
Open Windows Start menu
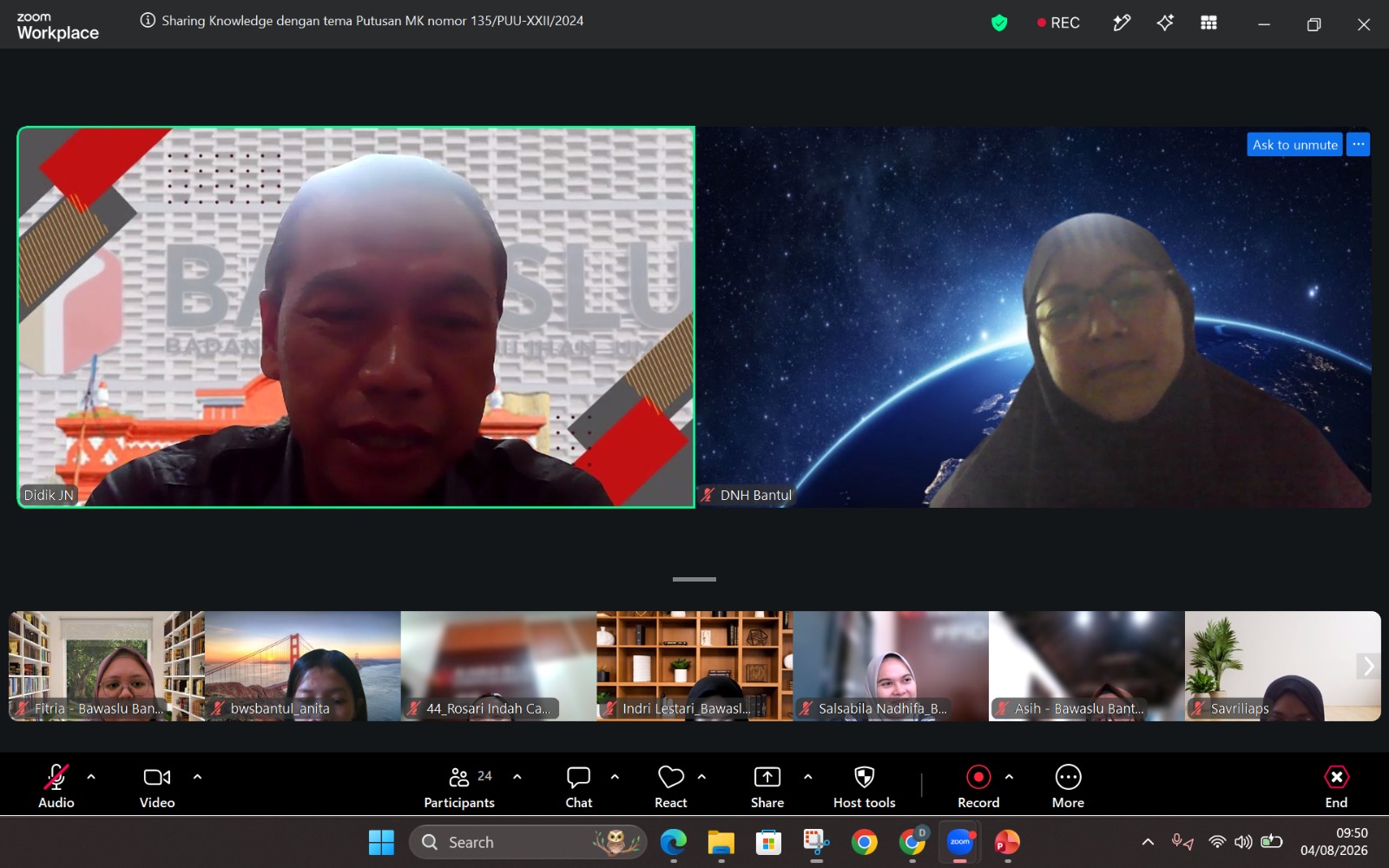pyautogui.click(x=381, y=842)
